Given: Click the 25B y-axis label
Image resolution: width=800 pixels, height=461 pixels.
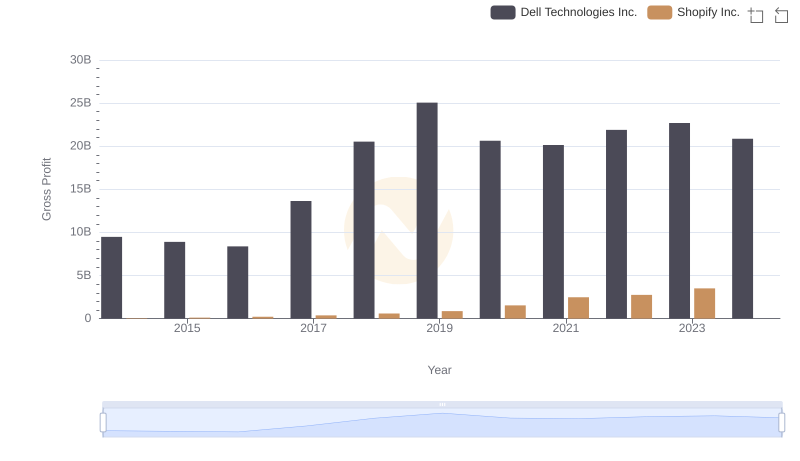Looking at the screenshot, I should click(x=81, y=103).
